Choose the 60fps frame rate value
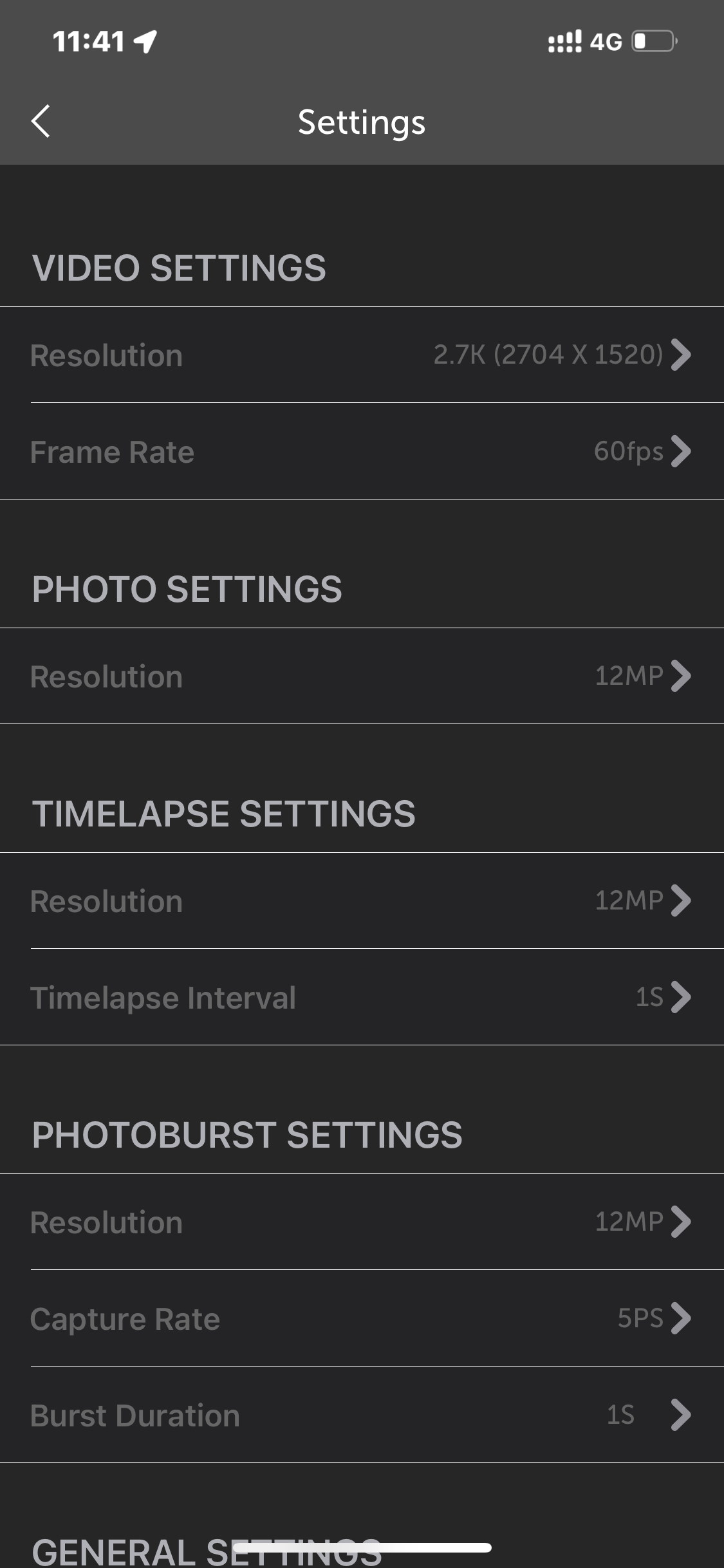The image size is (724, 1568). (628, 451)
